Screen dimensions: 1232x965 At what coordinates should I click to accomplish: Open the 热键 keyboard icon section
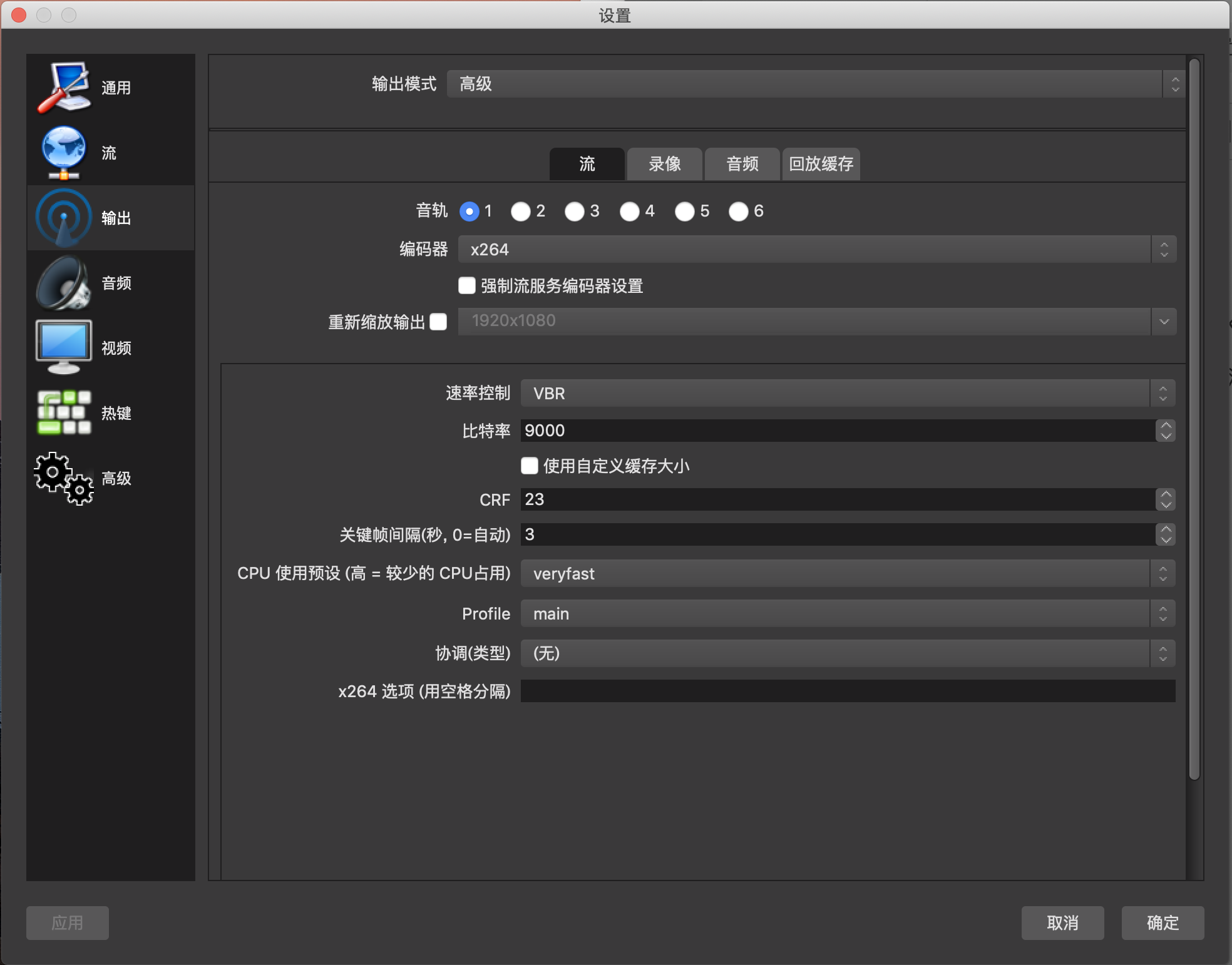(64, 412)
